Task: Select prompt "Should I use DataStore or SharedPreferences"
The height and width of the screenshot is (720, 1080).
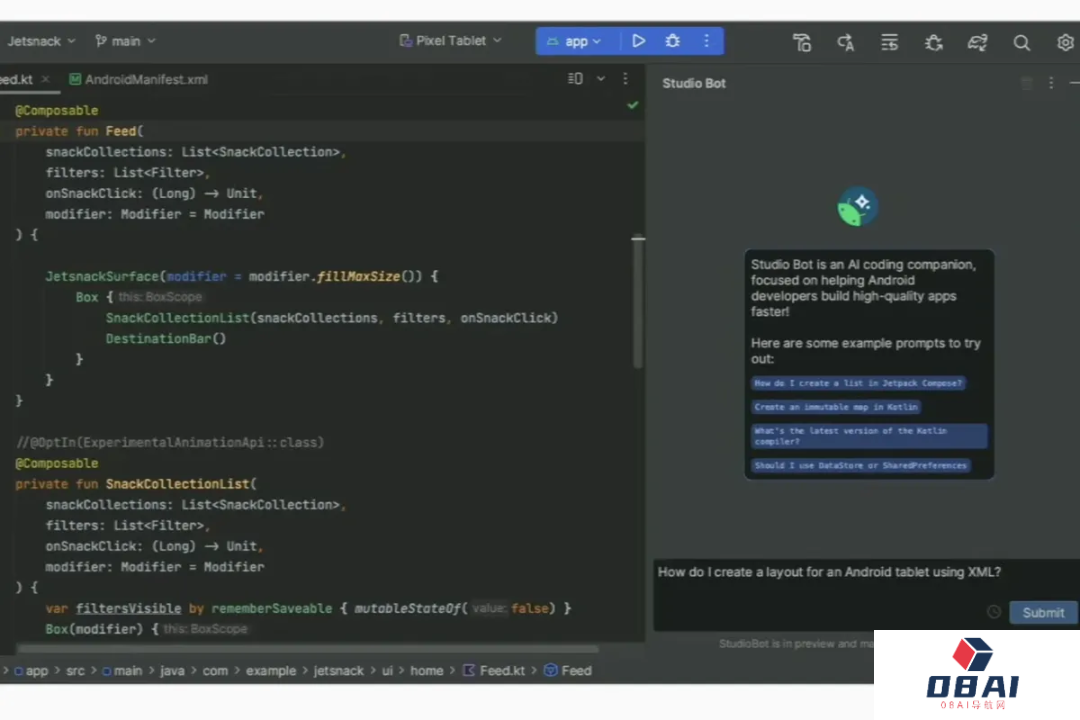Action: pos(861,466)
